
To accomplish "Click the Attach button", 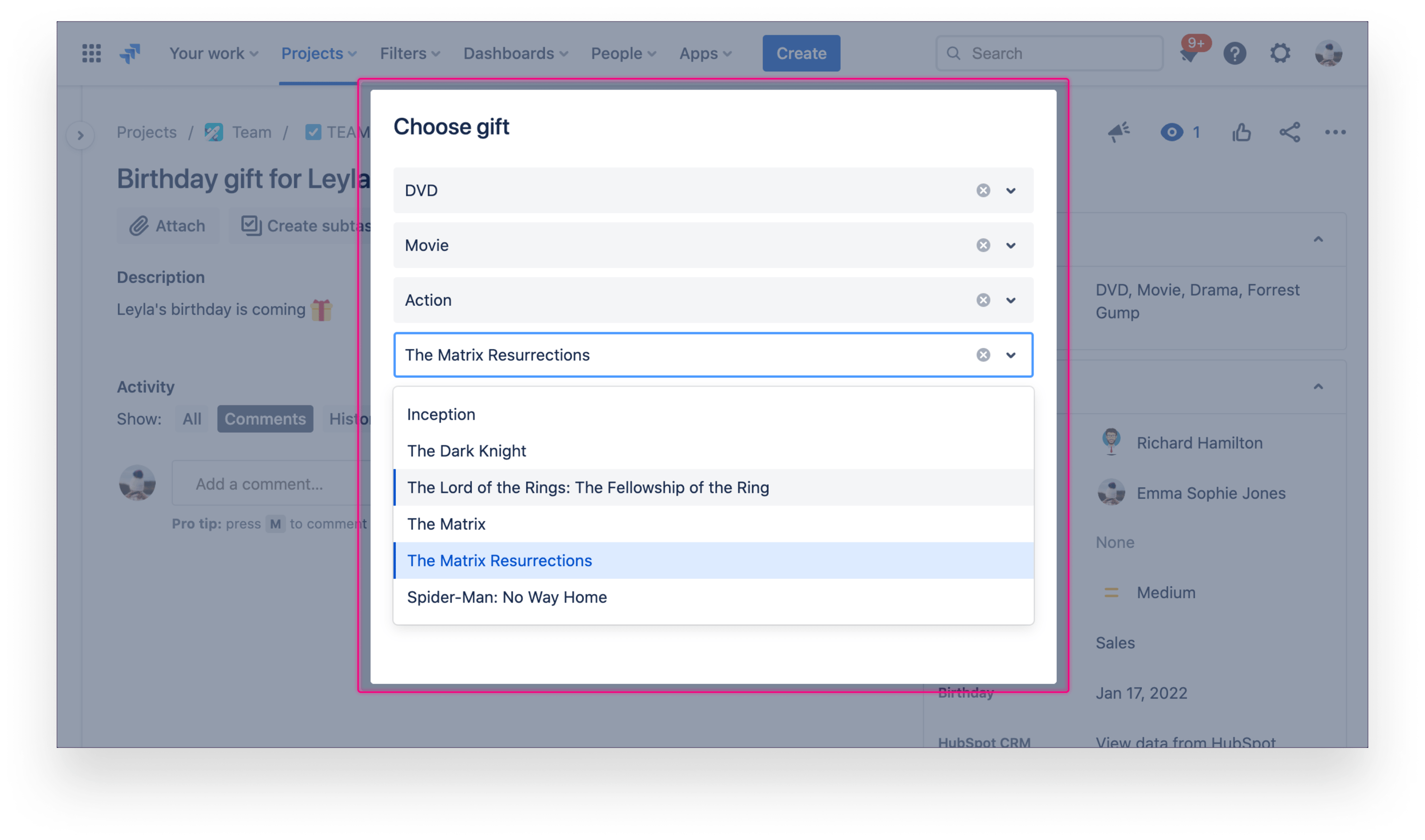I will point(168,226).
